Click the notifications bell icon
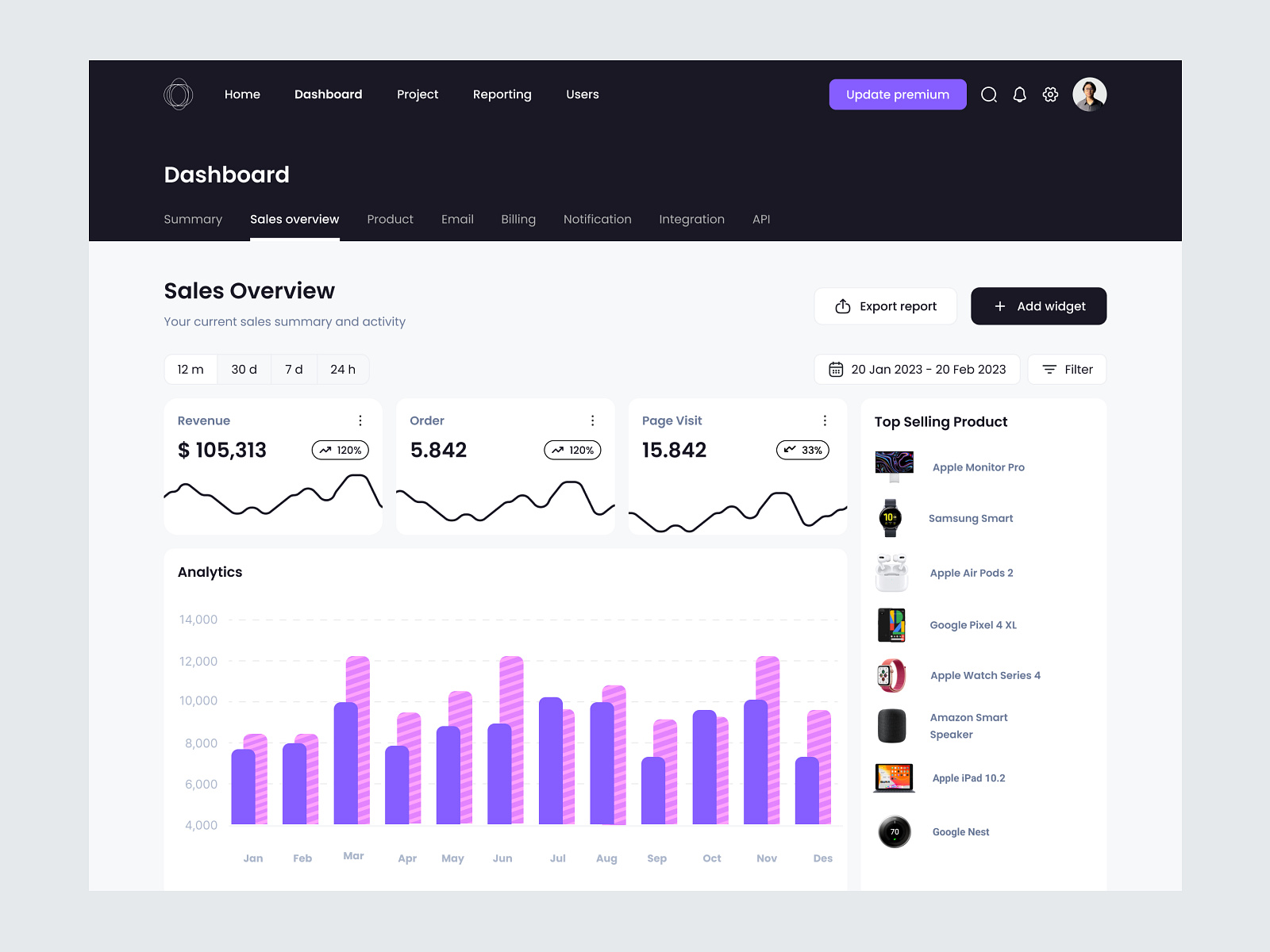Image resolution: width=1270 pixels, height=952 pixels. (x=1020, y=94)
